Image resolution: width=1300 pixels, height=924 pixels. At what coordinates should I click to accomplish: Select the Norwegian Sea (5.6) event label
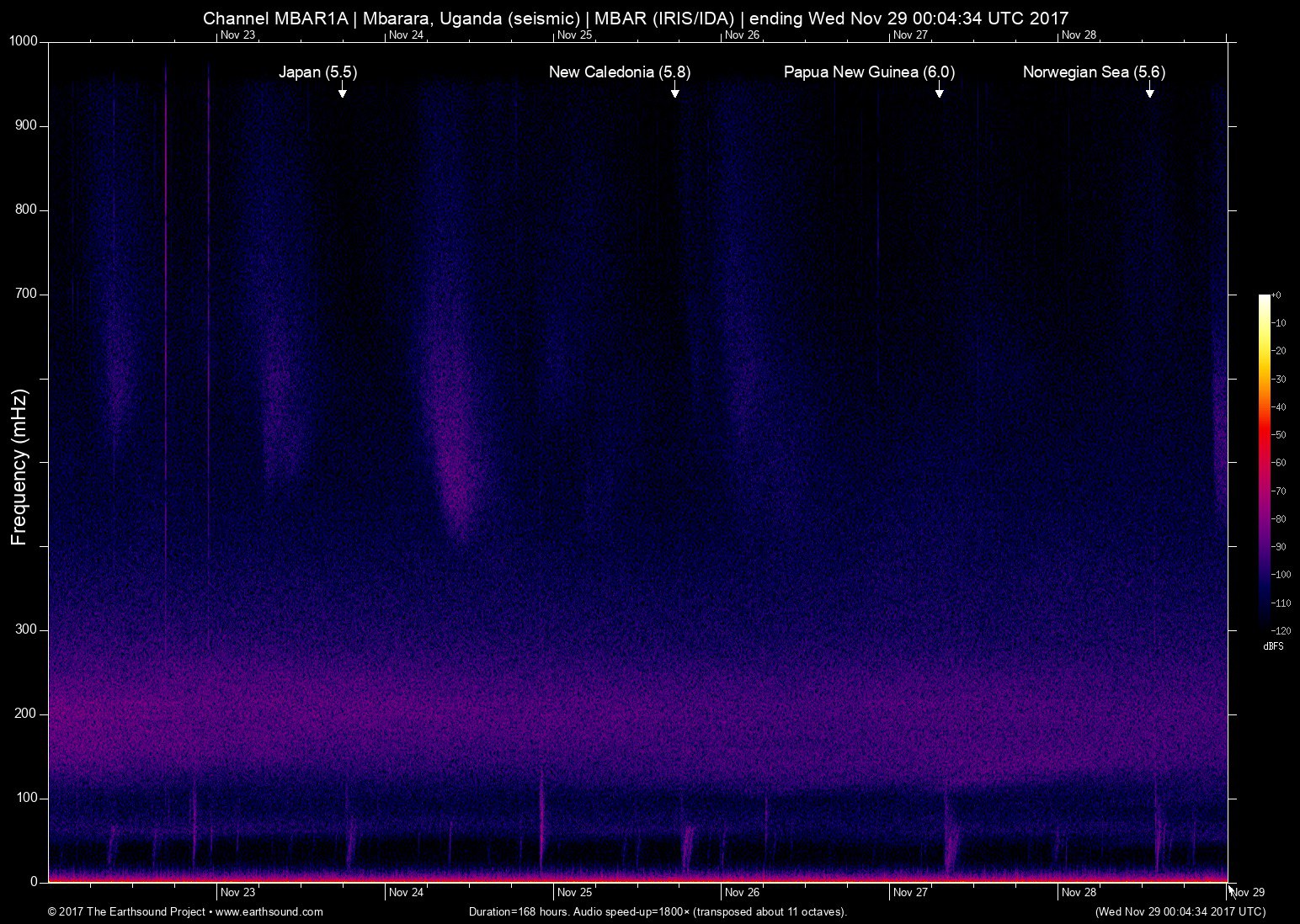[1094, 72]
